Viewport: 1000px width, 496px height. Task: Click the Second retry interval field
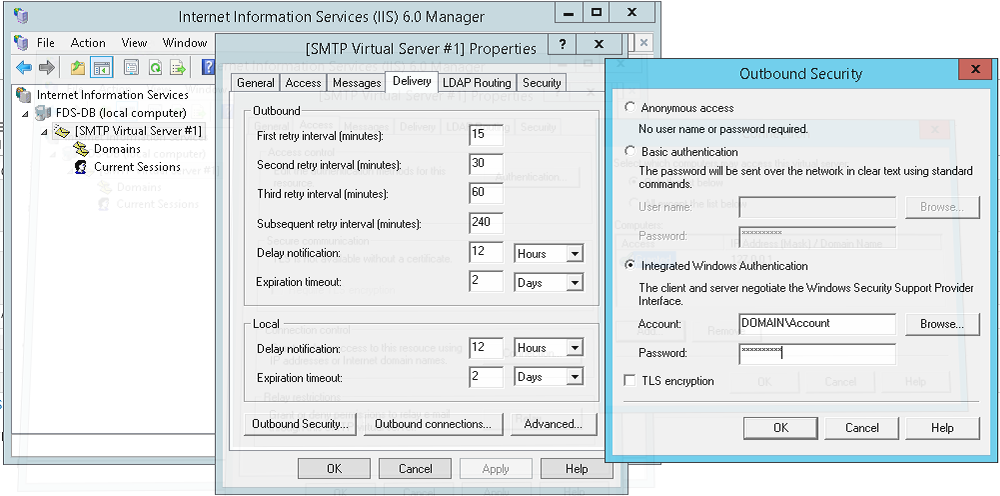click(486, 164)
